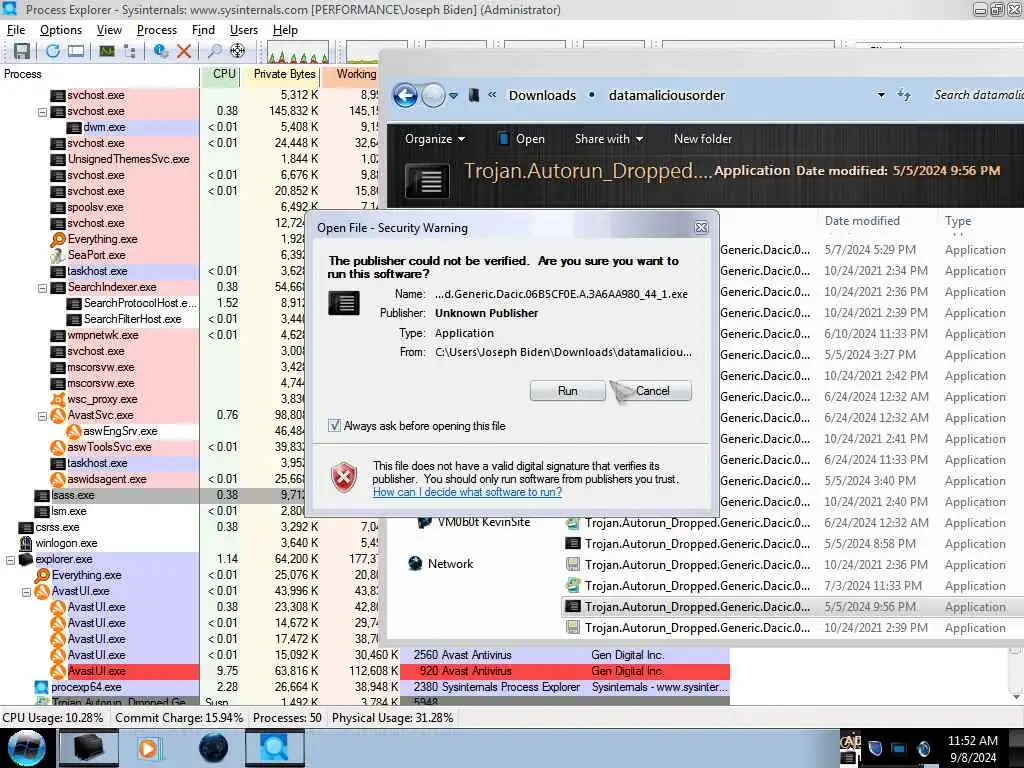Click the Search datamaliciousorder field
This screenshot has height=768, width=1024.
(977, 95)
